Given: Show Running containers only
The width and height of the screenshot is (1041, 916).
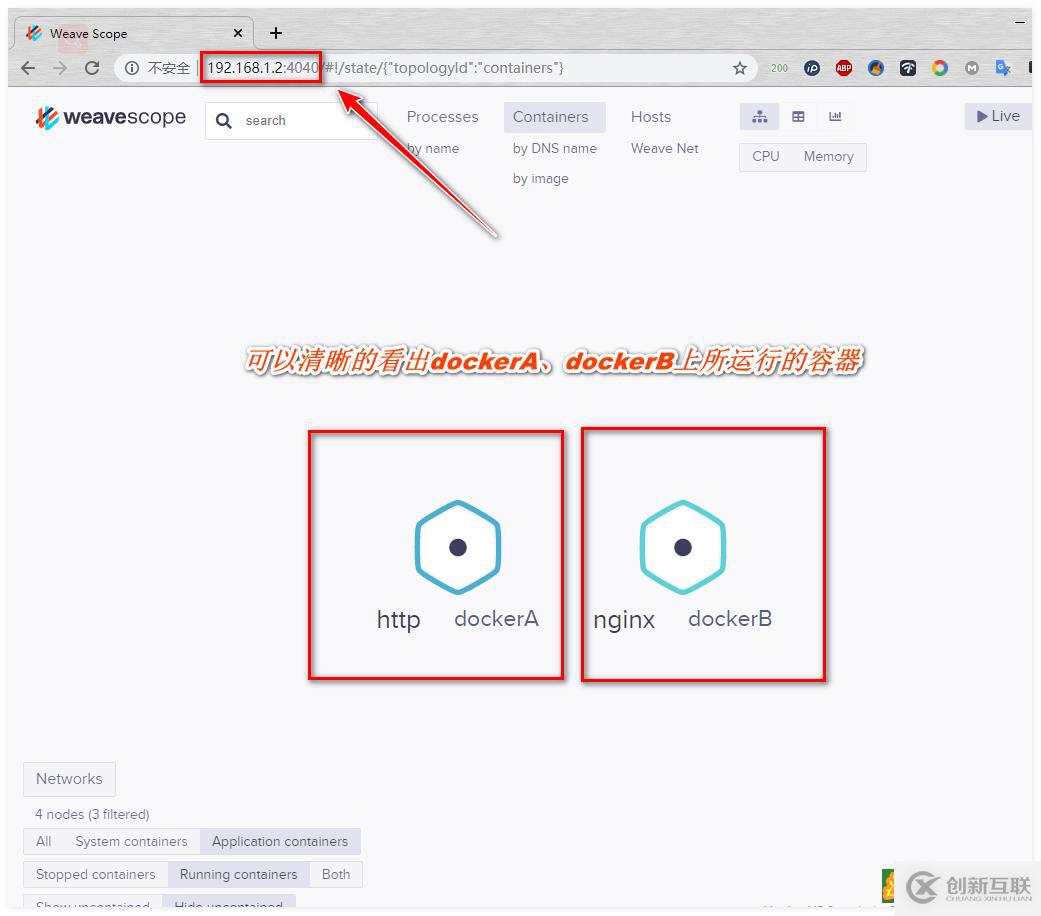Looking at the screenshot, I should (x=238, y=875).
